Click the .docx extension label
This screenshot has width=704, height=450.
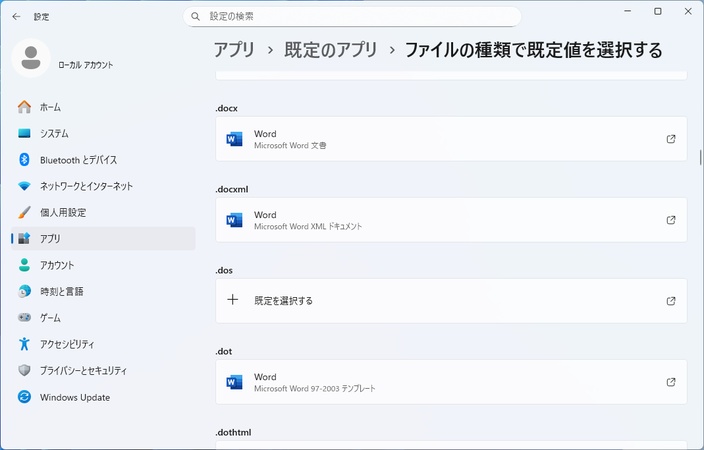tap(227, 108)
